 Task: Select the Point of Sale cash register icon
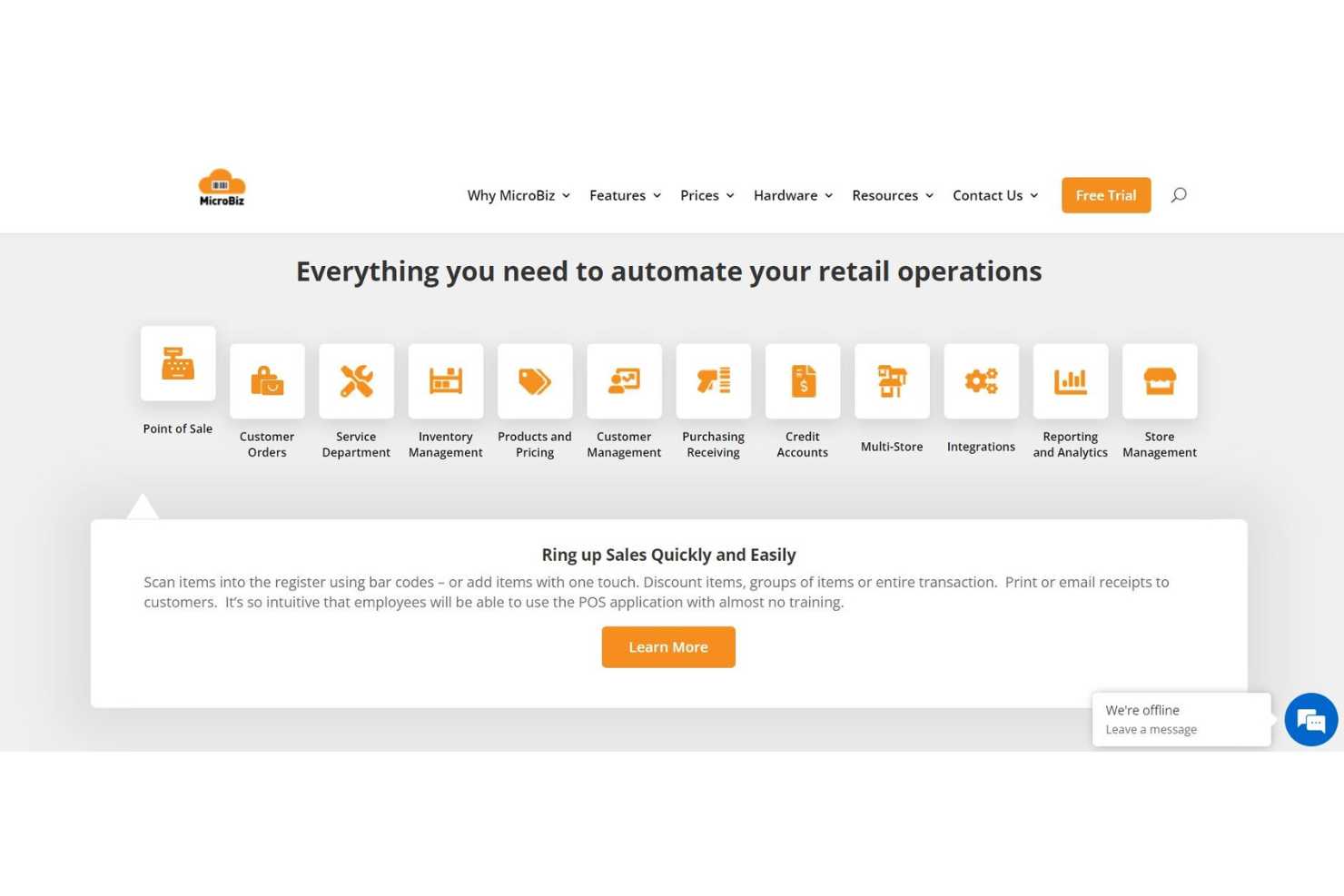[x=178, y=363]
